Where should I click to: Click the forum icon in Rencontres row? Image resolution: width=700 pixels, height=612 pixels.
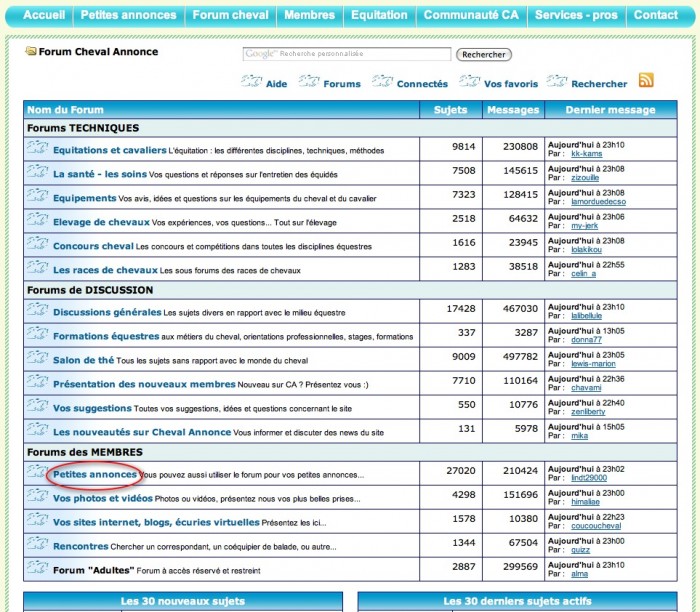pos(37,544)
